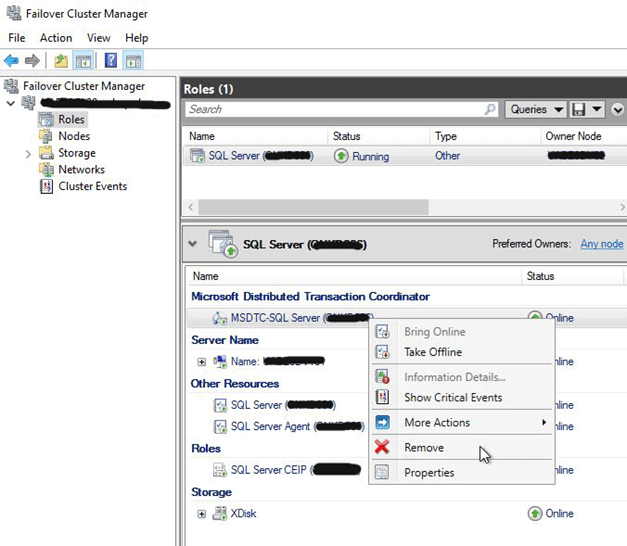The width and height of the screenshot is (627, 546).
Task: Select the XDisk storage row text
Action: point(243,513)
